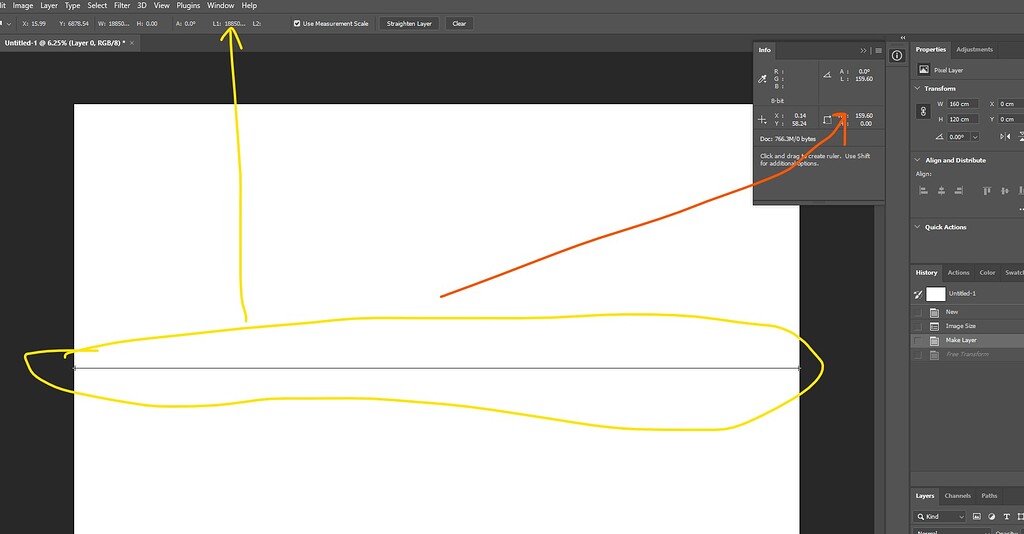The height and width of the screenshot is (534, 1024).
Task: Open the 3D menu
Action: click(142, 5)
